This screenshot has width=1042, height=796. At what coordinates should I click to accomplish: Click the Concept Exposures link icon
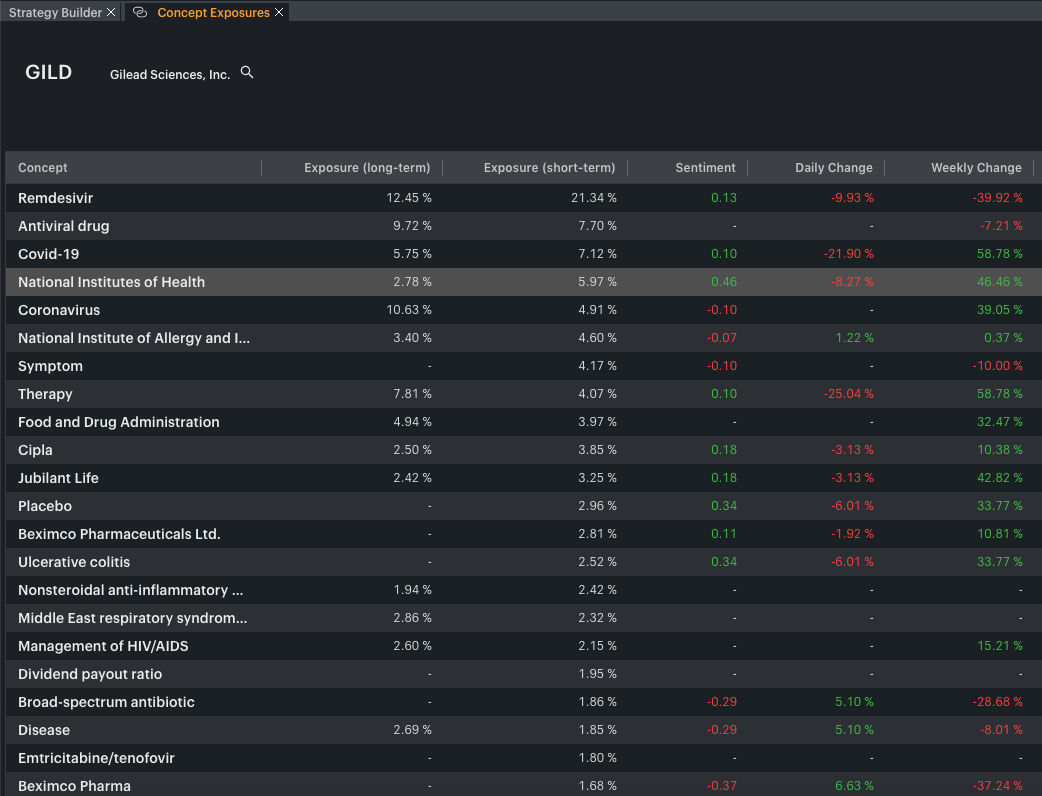(140, 12)
